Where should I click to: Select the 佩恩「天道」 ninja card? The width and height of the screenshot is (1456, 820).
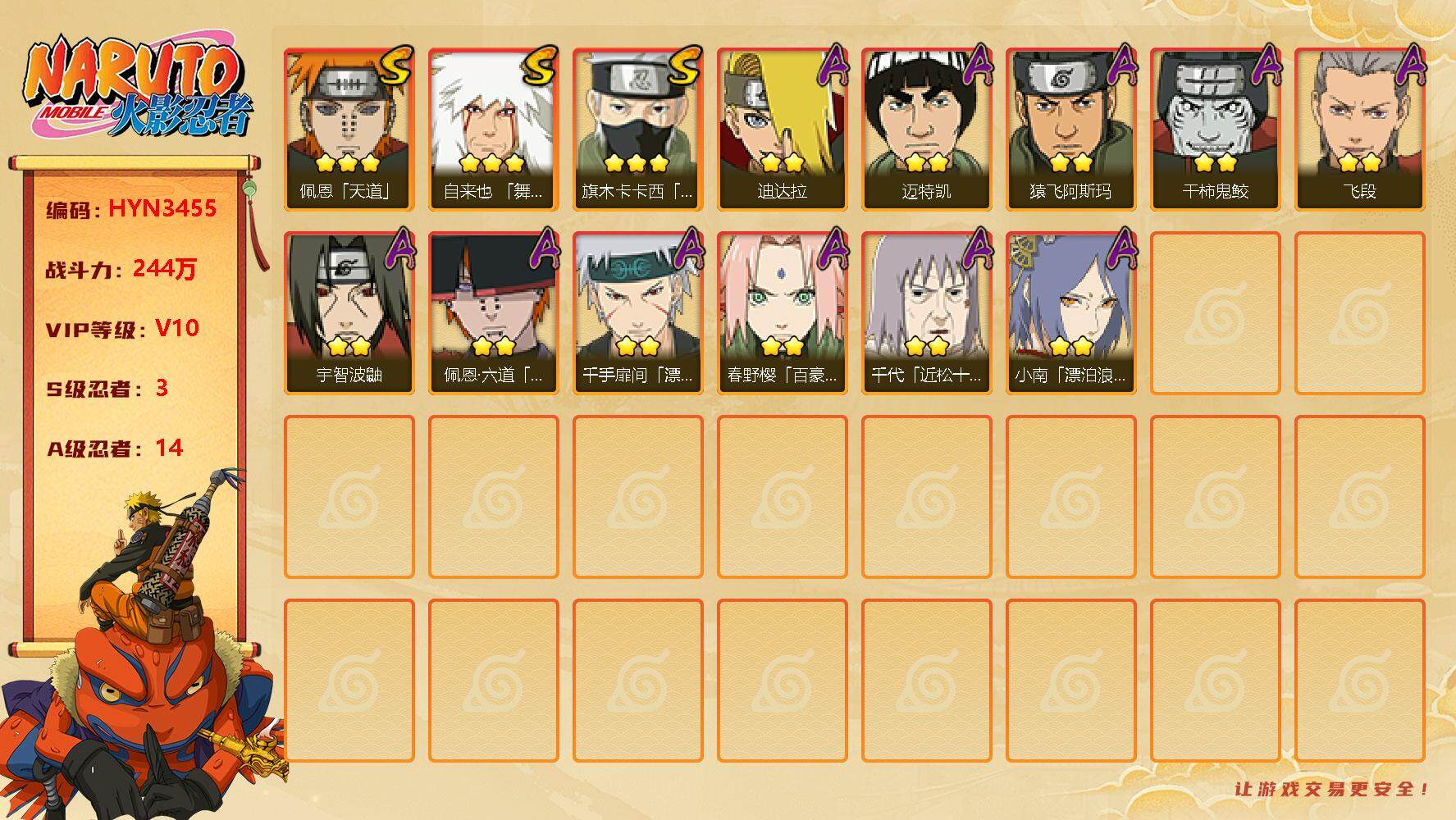coord(349,130)
